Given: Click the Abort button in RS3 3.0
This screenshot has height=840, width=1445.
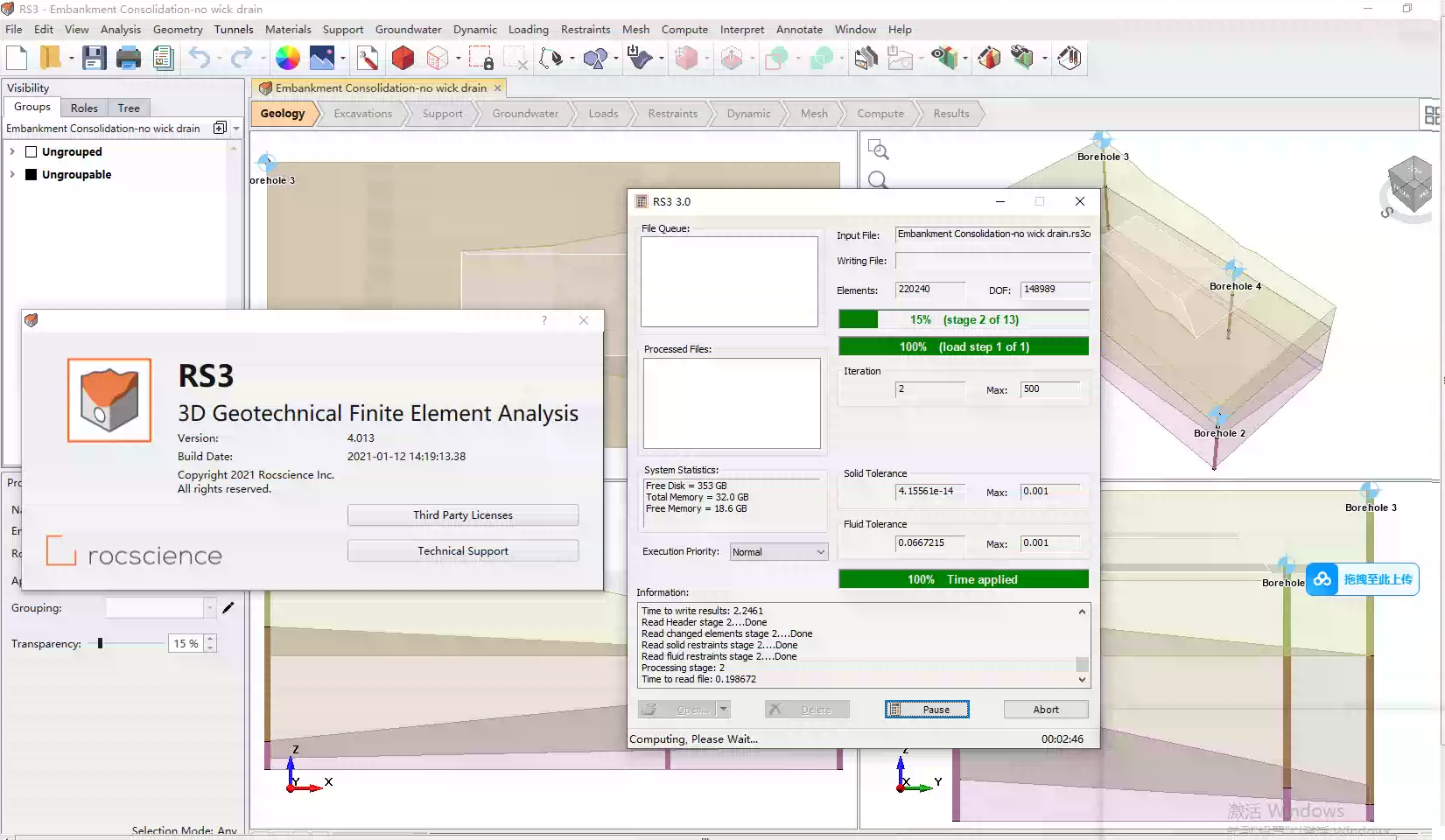Looking at the screenshot, I should [1046, 709].
